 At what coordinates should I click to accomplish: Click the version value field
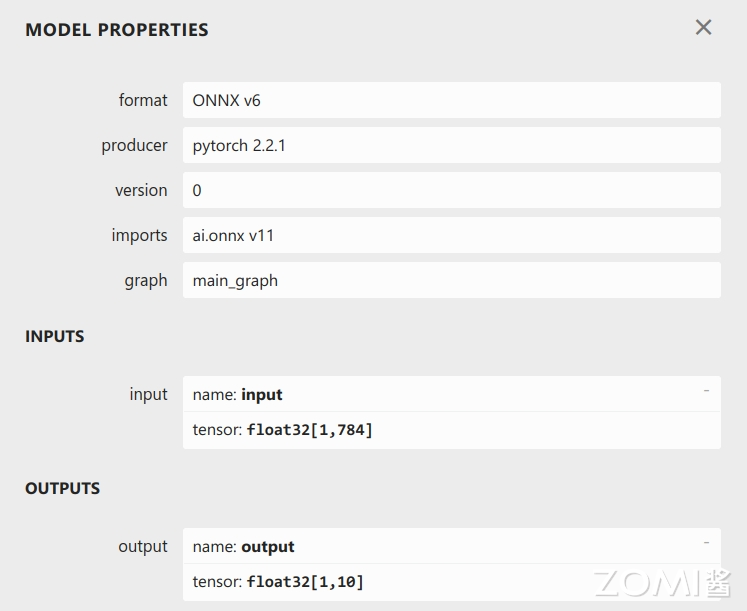(451, 190)
